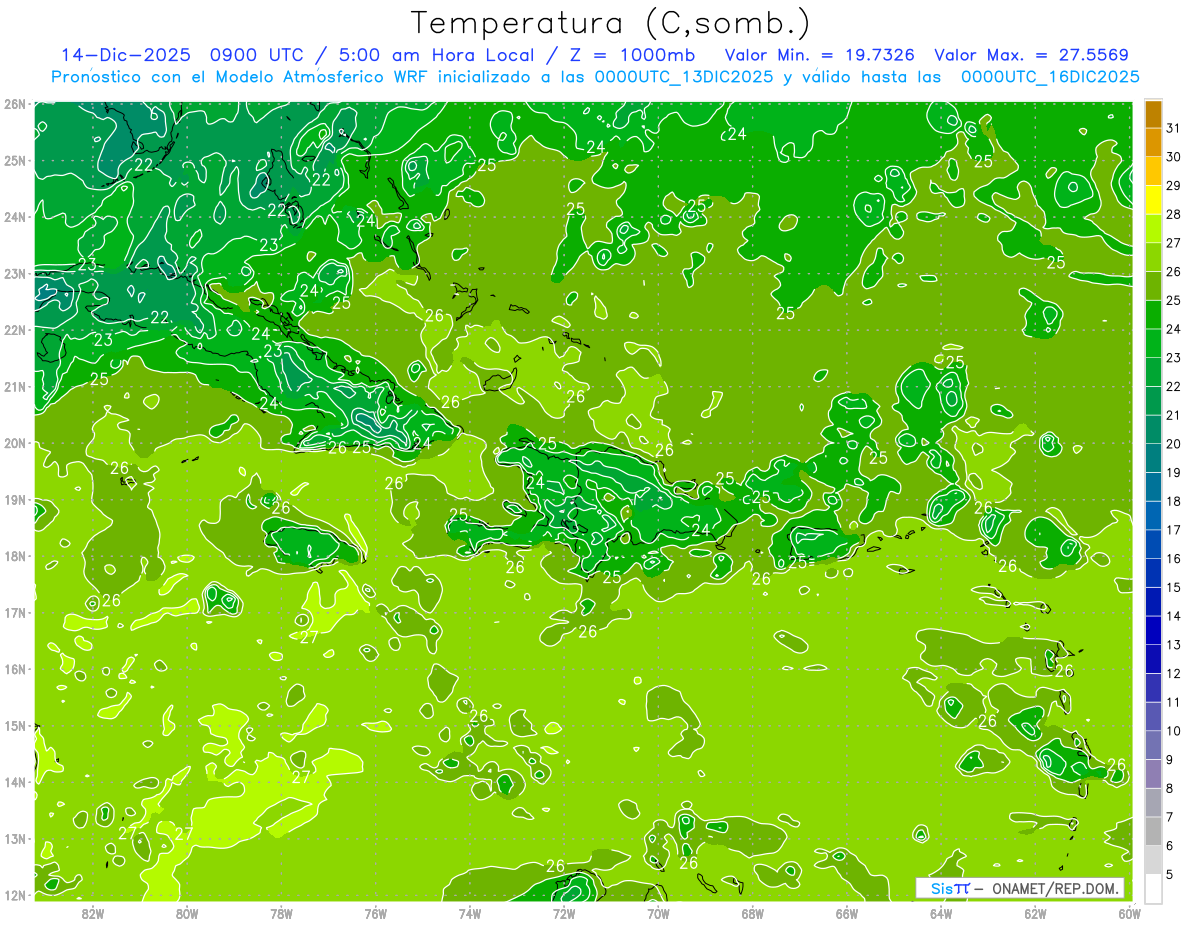
Task: Click the '22N' latitude axis label
Action: click(14, 330)
